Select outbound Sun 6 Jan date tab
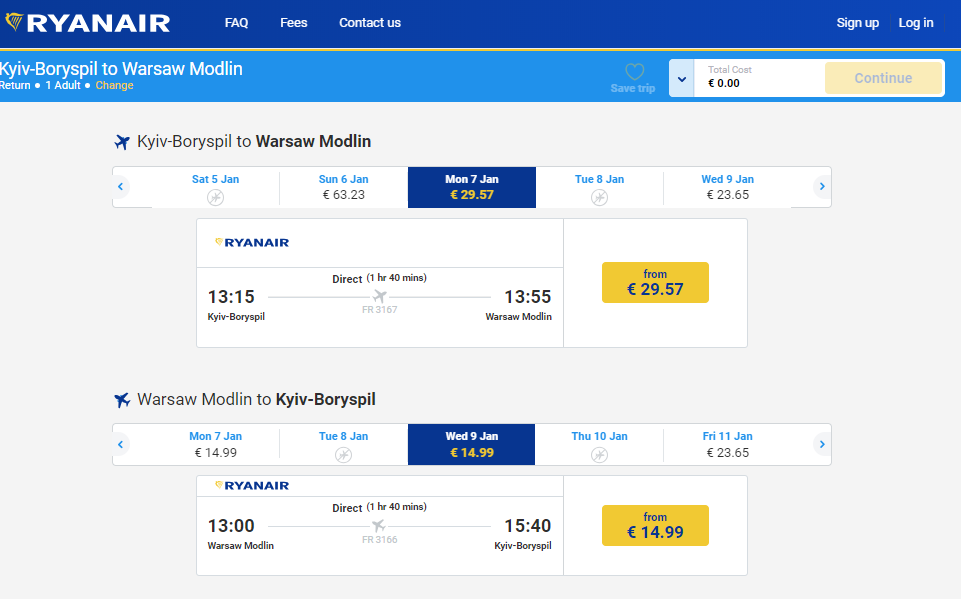The height and width of the screenshot is (599, 961). click(343, 187)
